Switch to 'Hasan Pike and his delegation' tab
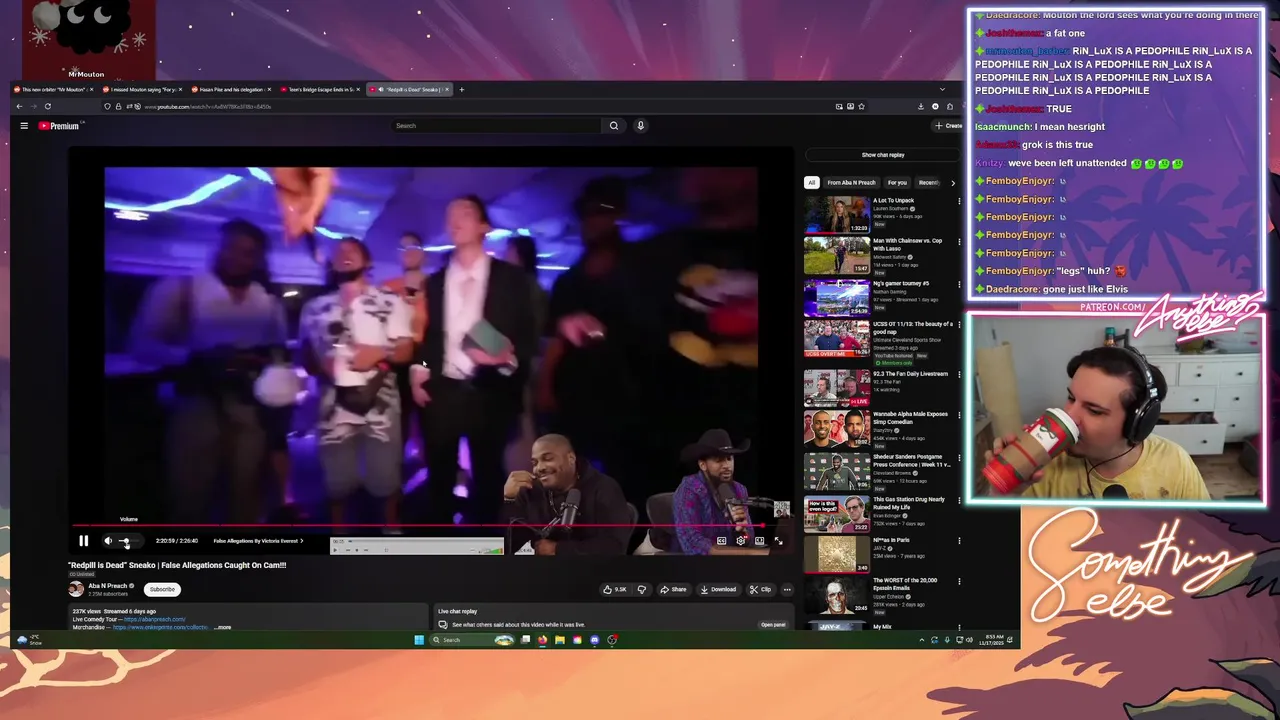Screen dimensions: 1280x720 pos(232,89)
